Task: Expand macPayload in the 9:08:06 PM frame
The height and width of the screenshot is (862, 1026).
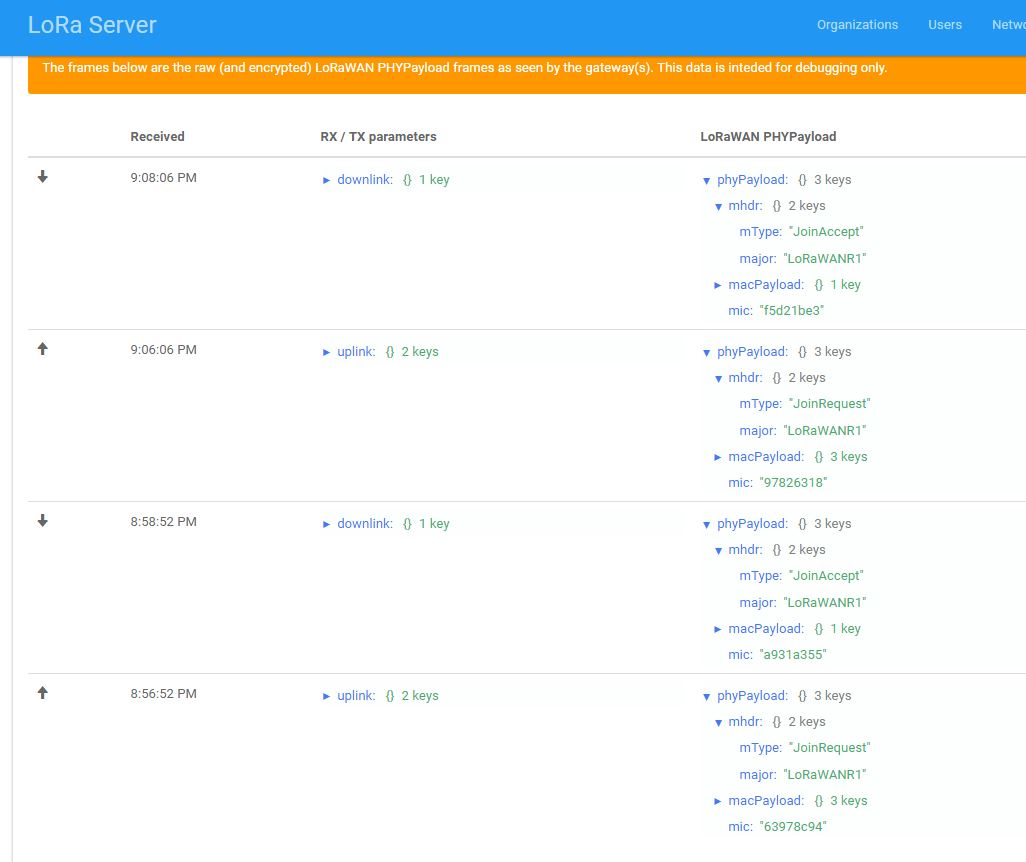Action: 718,285
